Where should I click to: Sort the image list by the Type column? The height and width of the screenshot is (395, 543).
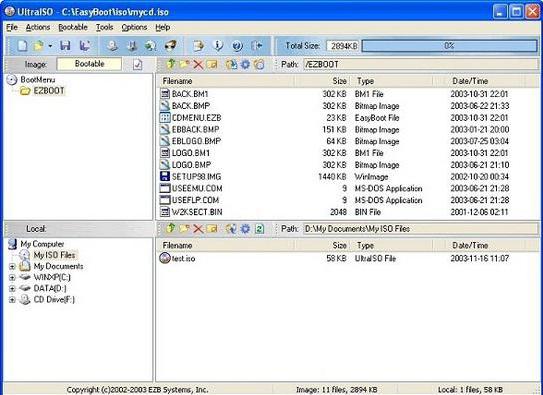pos(391,81)
